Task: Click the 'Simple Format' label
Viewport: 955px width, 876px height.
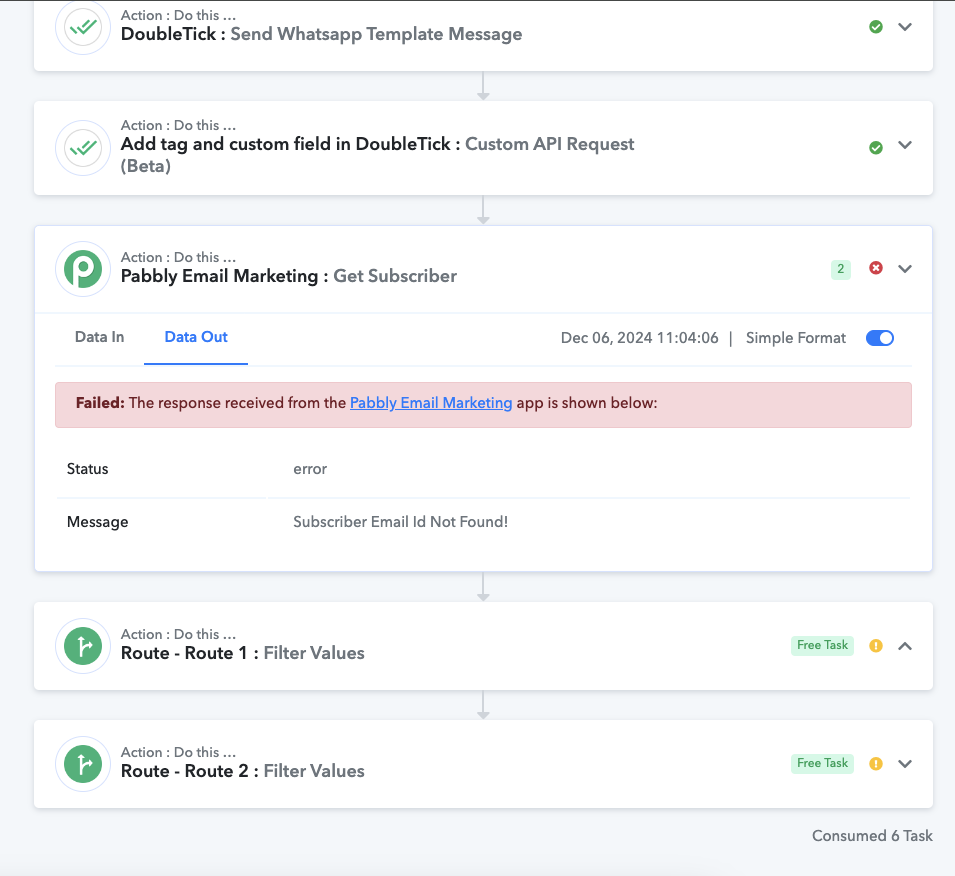Action: [795, 338]
